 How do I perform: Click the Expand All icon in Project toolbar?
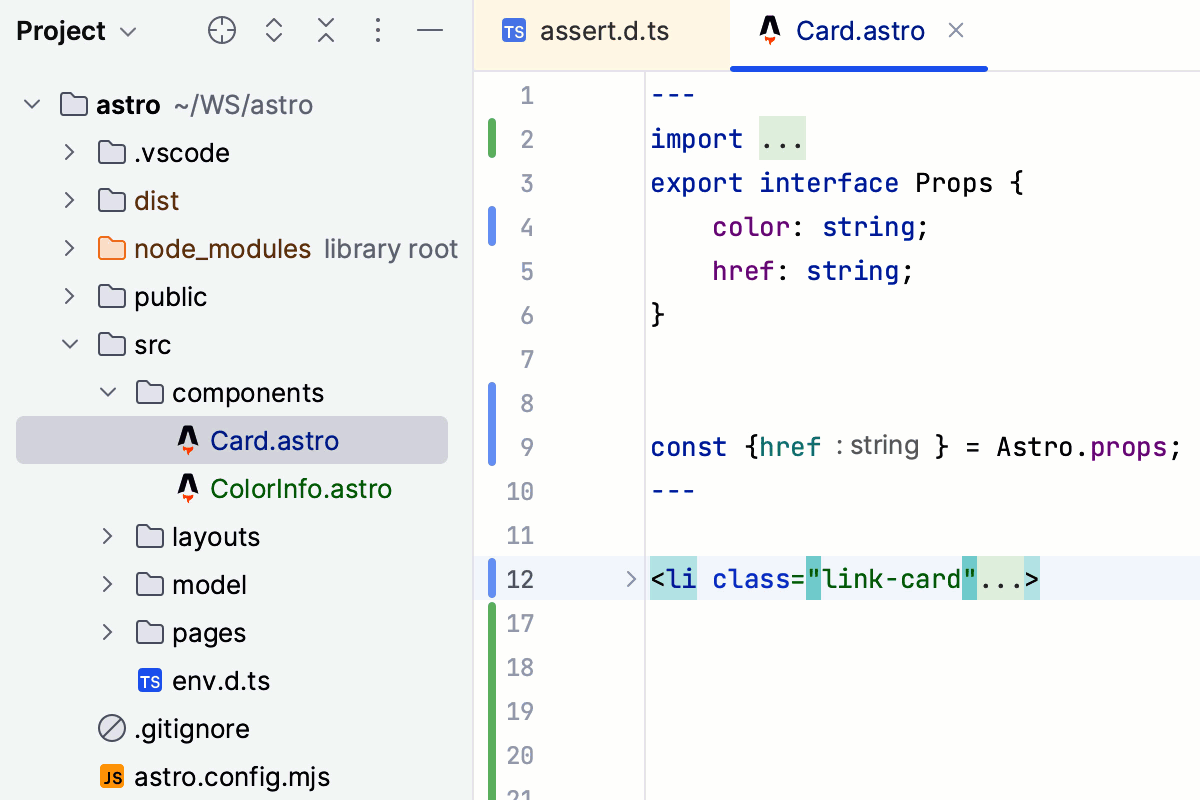click(x=274, y=31)
